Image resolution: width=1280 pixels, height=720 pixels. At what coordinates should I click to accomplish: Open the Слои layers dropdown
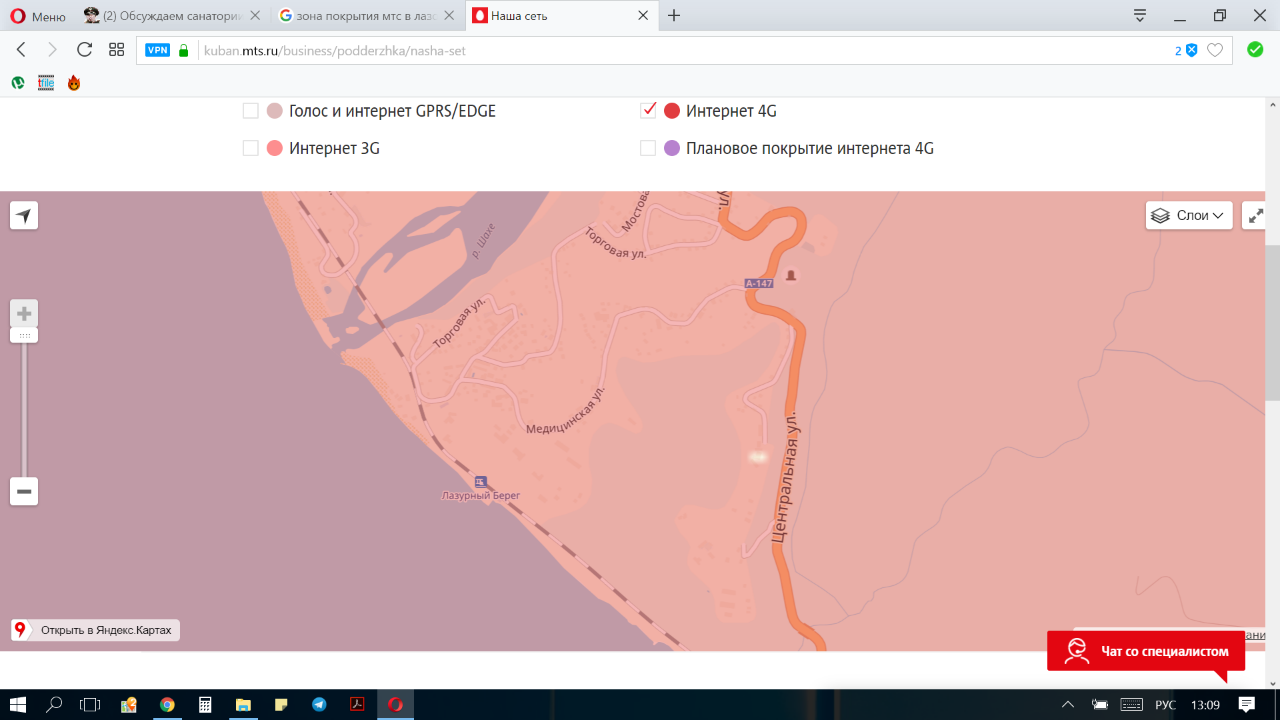[x=1187, y=215]
